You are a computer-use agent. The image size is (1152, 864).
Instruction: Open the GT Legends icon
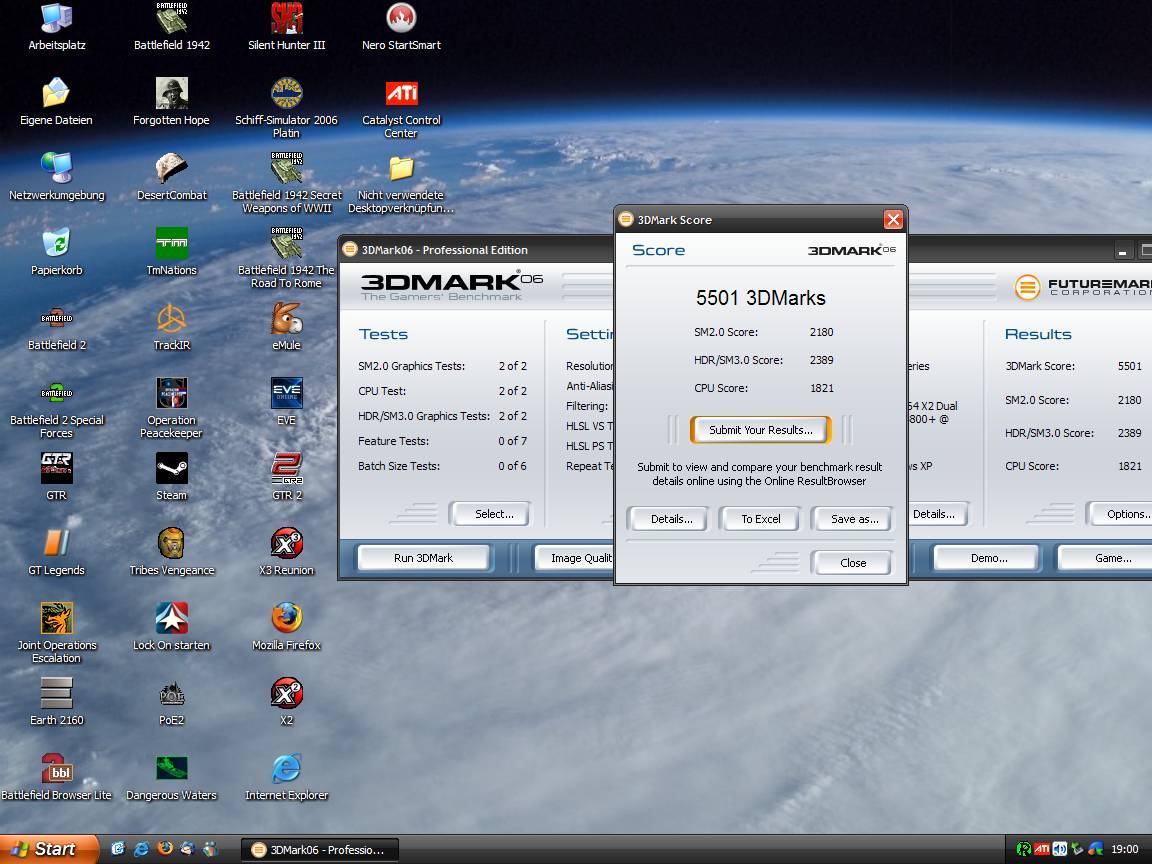(57, 552)
